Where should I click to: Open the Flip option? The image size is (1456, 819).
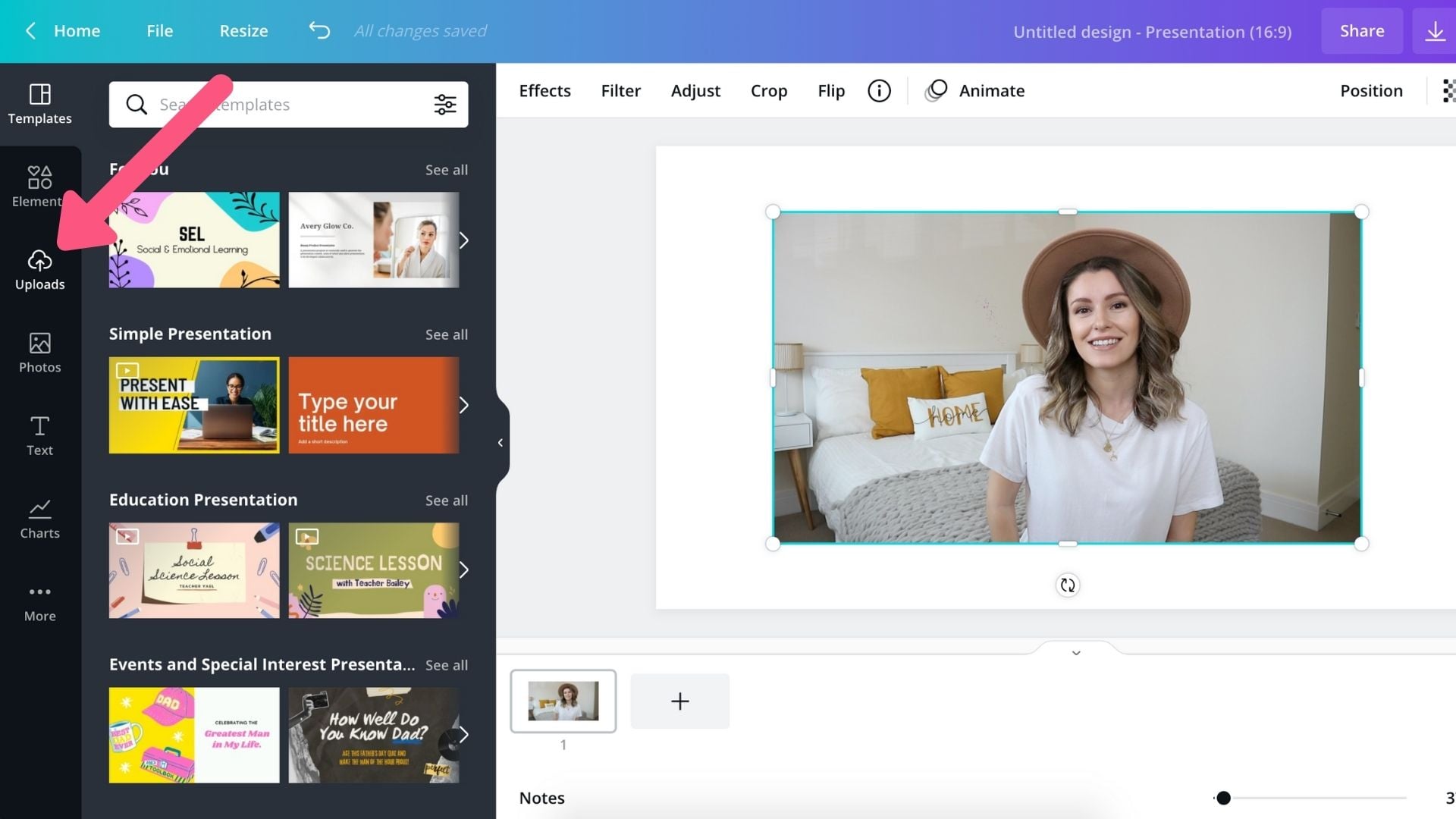tap(831, 91)
